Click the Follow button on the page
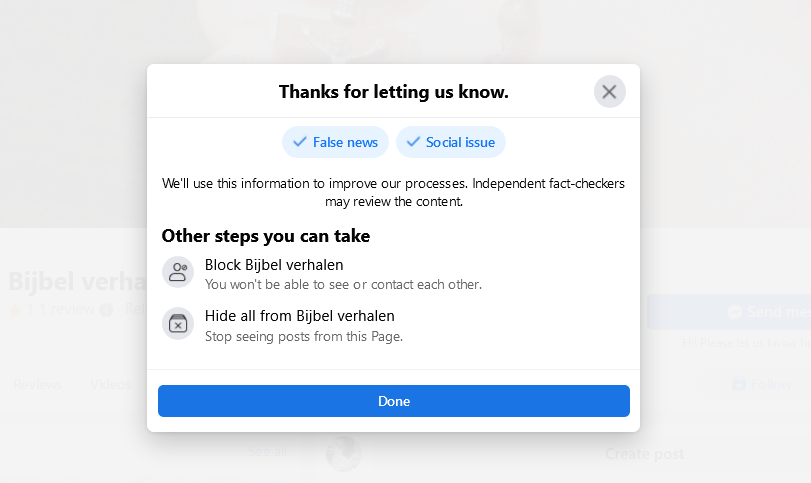 tap(760, 385)
